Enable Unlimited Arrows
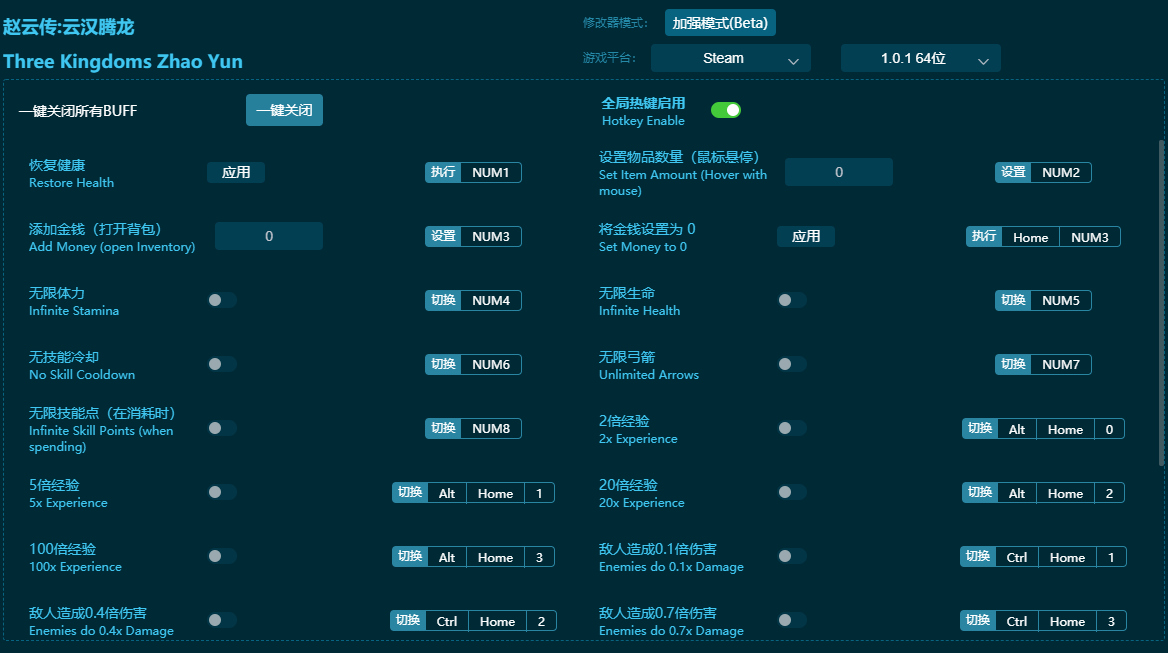This screenshot has width=1168, height=653. (x=792, y=364)
